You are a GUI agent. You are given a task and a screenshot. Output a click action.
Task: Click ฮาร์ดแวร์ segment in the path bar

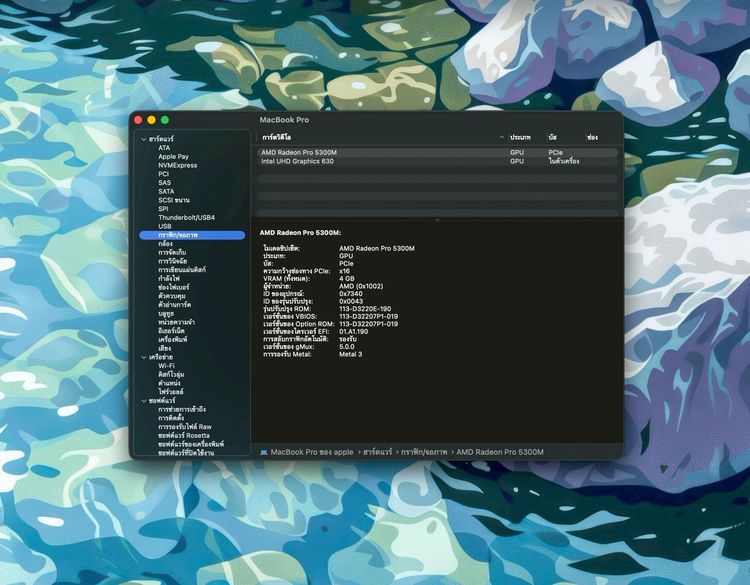pos(377,452)
